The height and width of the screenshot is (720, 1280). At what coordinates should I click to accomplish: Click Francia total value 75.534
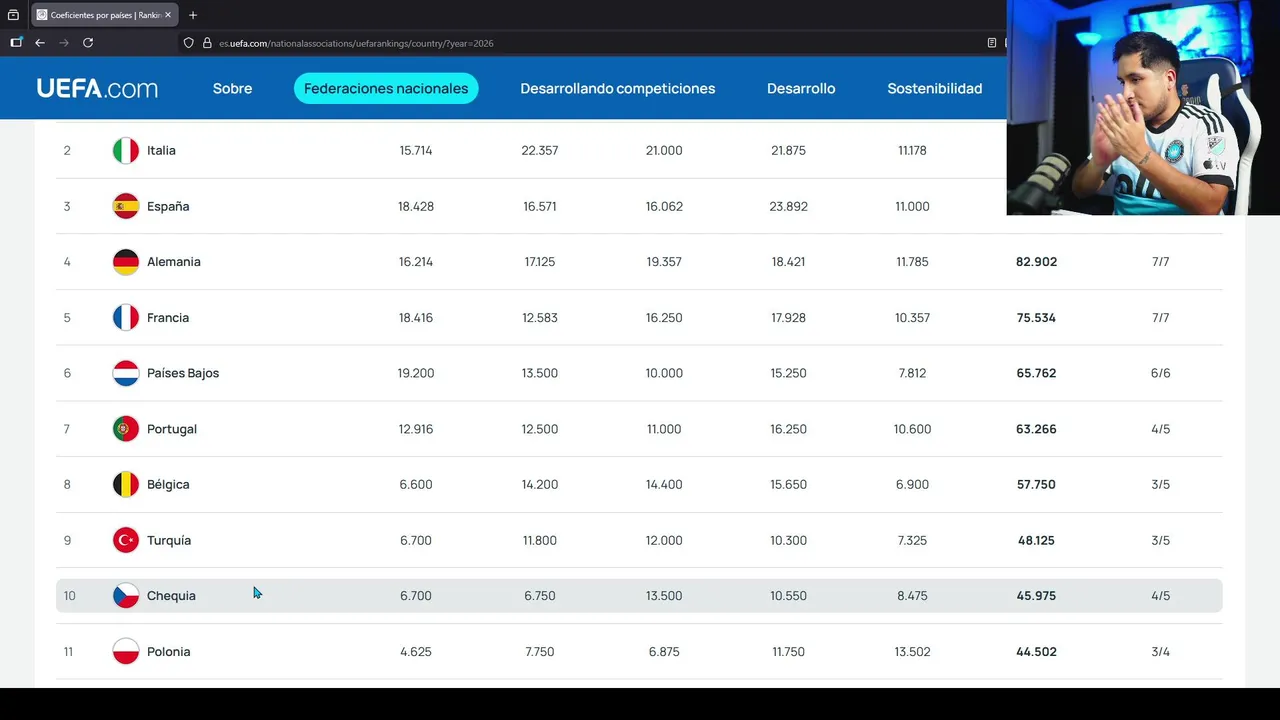pos(1036,318)
